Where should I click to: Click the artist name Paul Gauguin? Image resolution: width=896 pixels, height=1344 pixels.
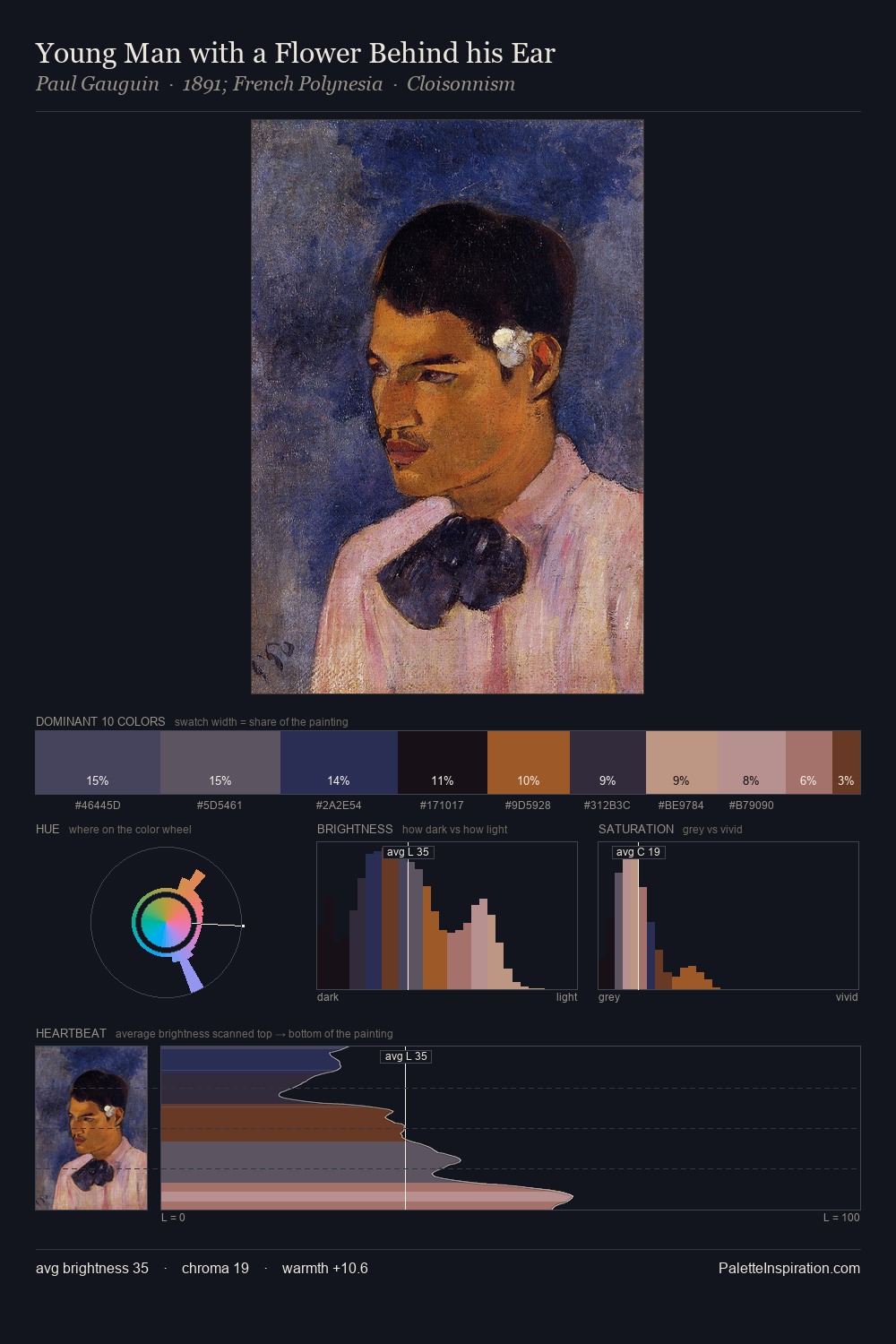tap(97, 84)
